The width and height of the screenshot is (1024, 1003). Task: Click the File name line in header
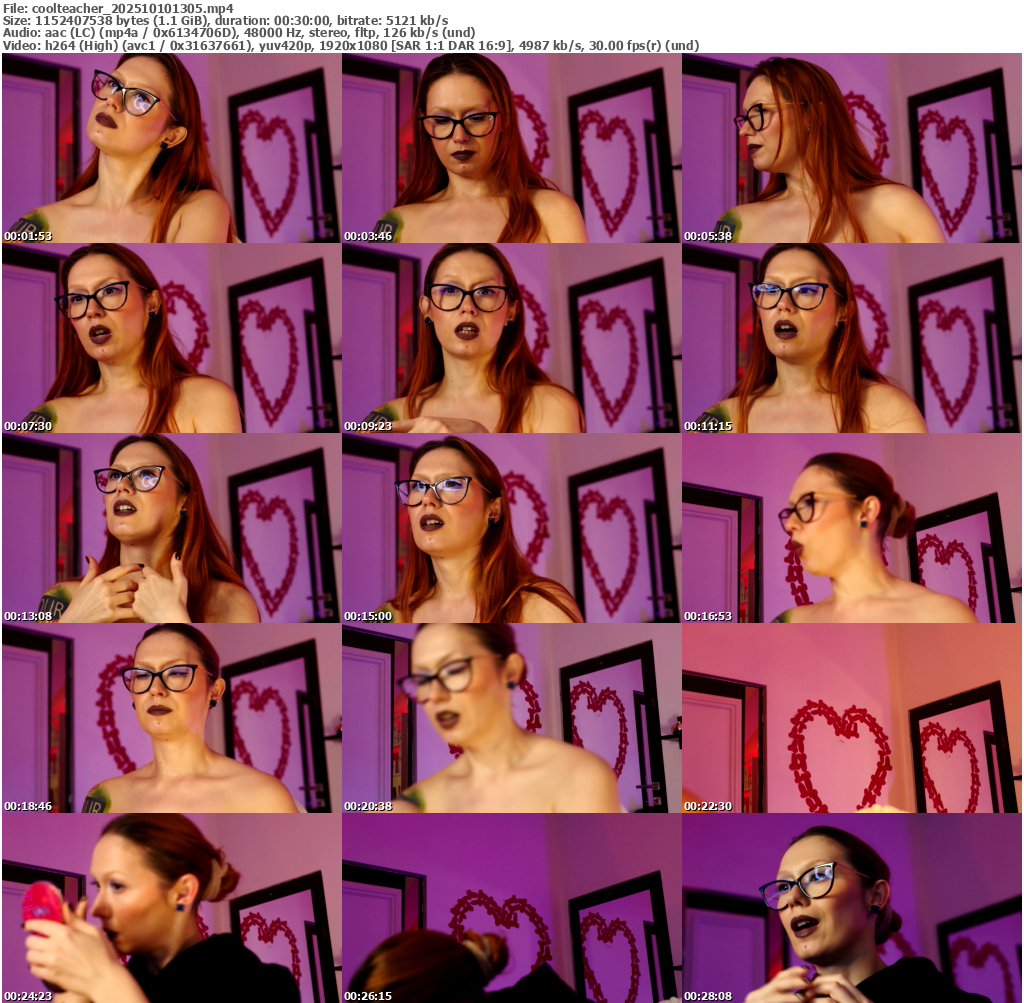tap(119, 8)
